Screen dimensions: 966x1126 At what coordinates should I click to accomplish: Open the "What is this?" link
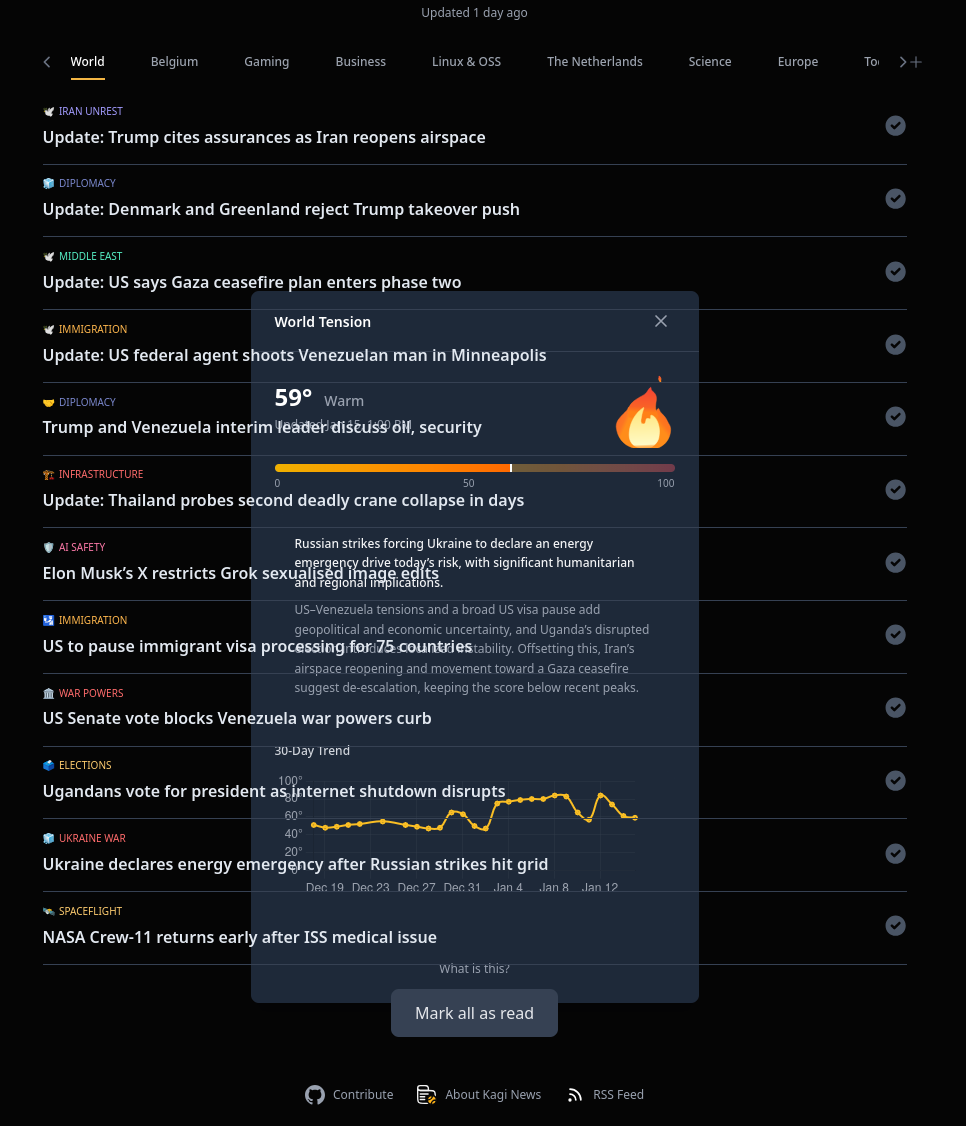[x=474, y=969]
